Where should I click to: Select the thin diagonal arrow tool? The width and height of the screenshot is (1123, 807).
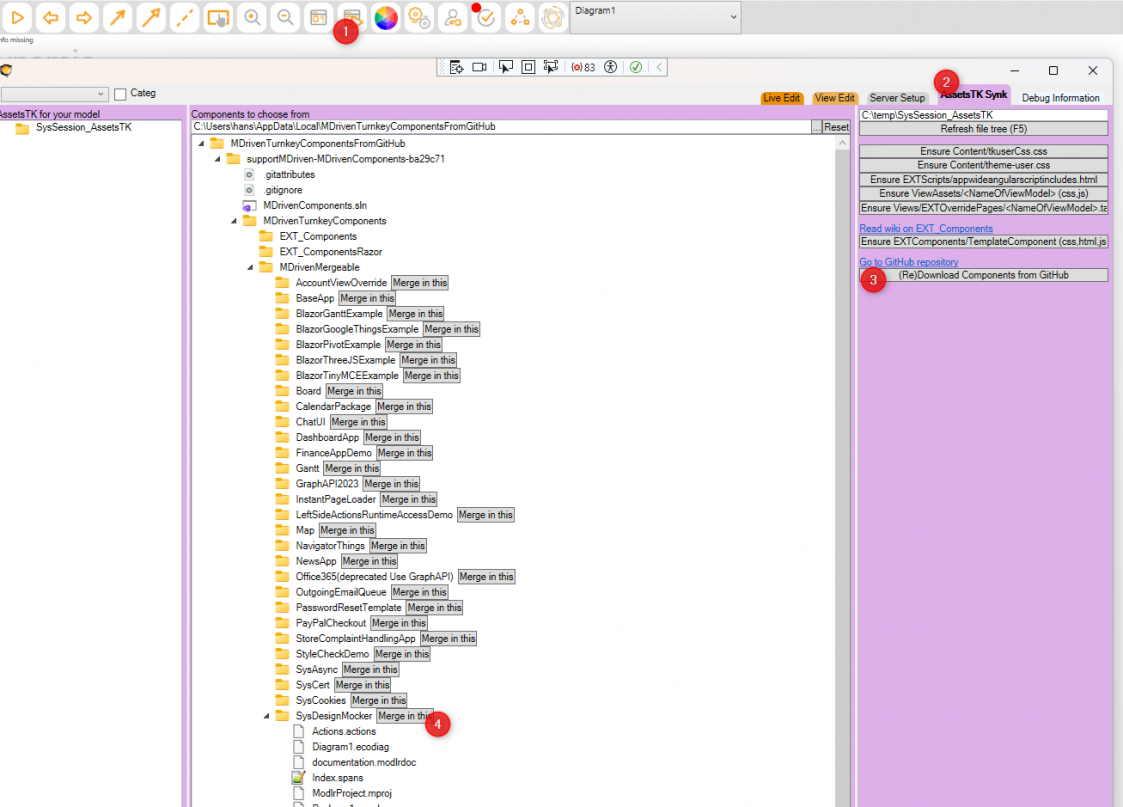click(117, 17)
